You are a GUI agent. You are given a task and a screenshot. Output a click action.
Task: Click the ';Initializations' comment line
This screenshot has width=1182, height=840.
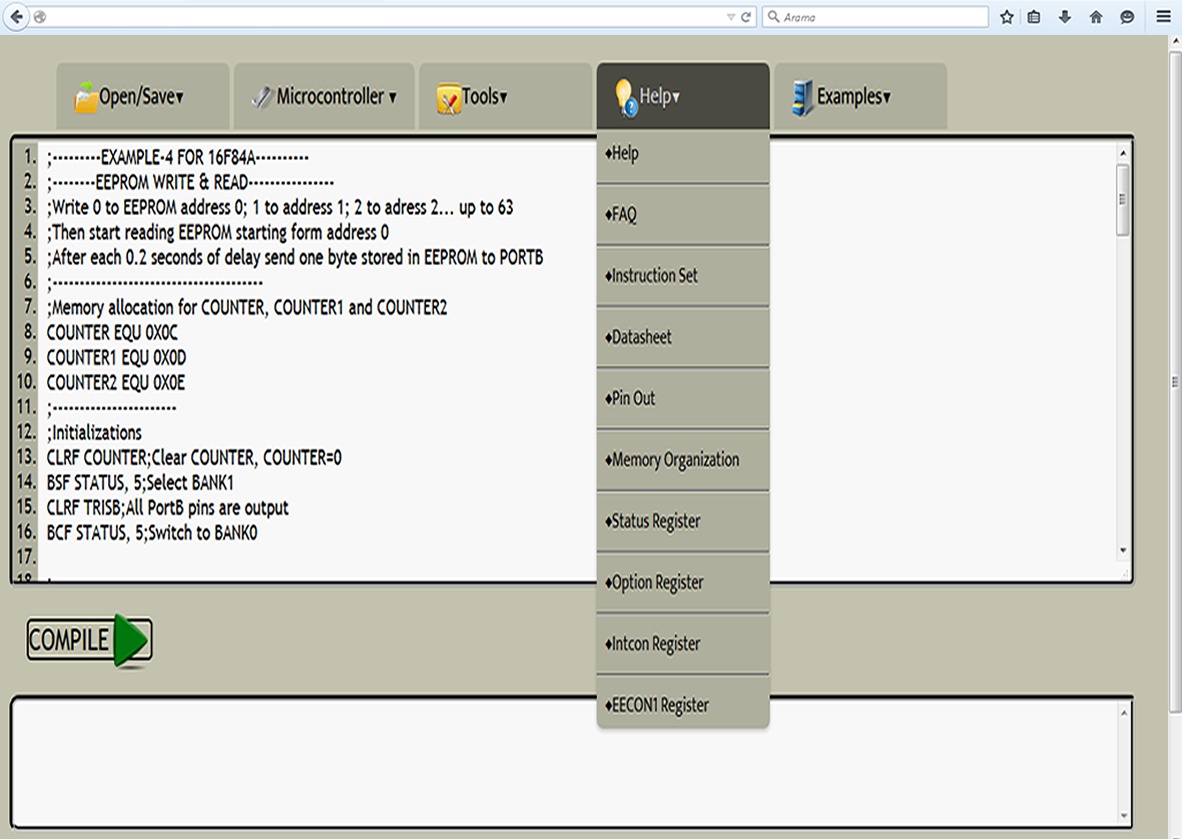click(x=94, y=433)
